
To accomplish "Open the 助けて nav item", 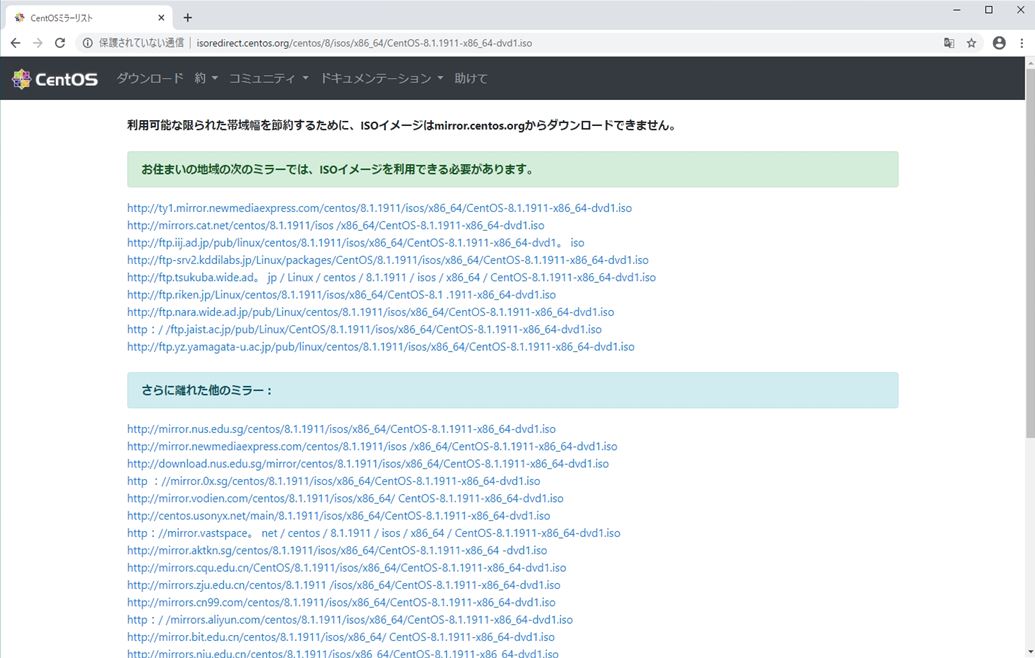I will coord(471,79).
